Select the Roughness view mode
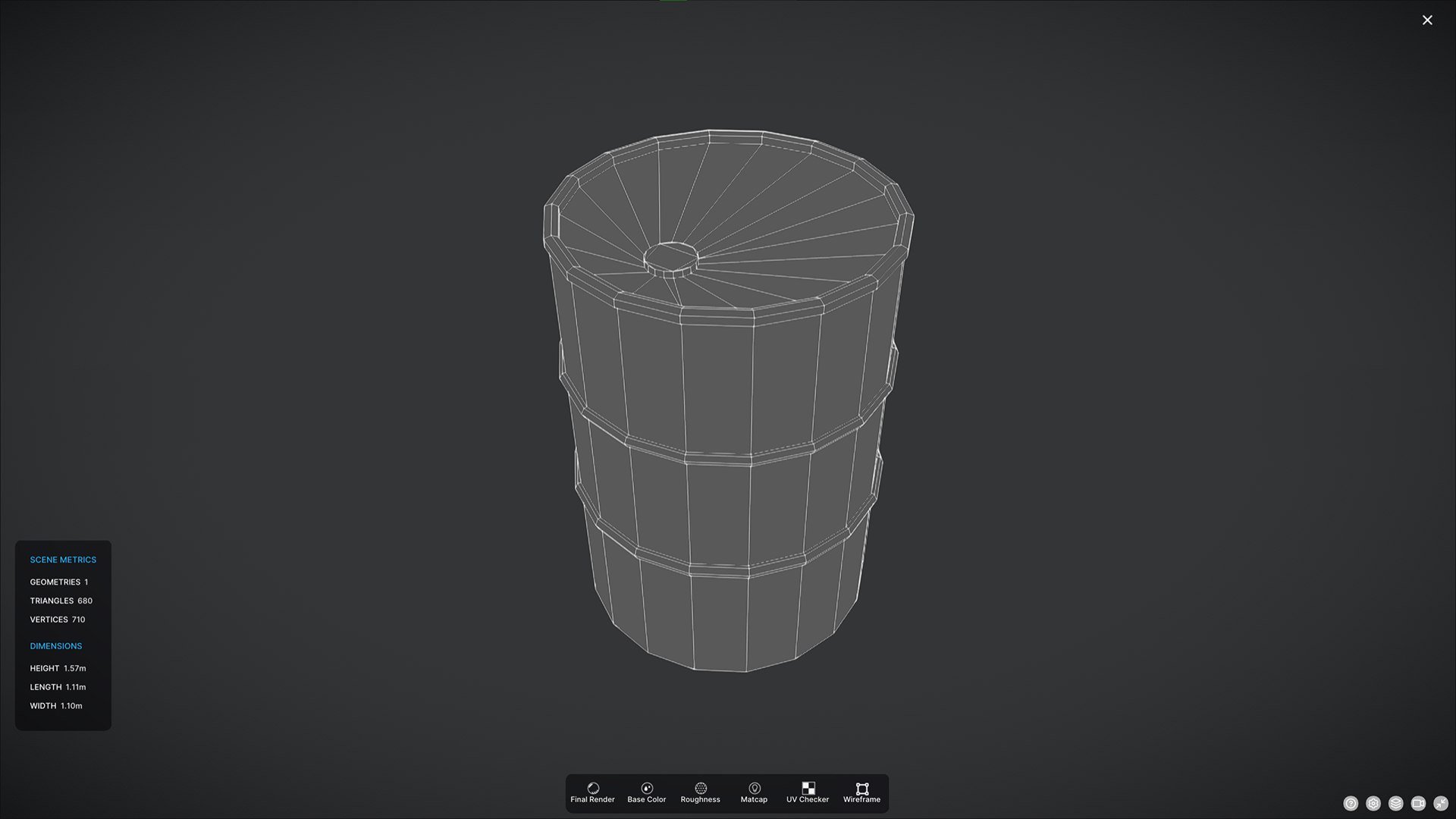 pos(700,793)
